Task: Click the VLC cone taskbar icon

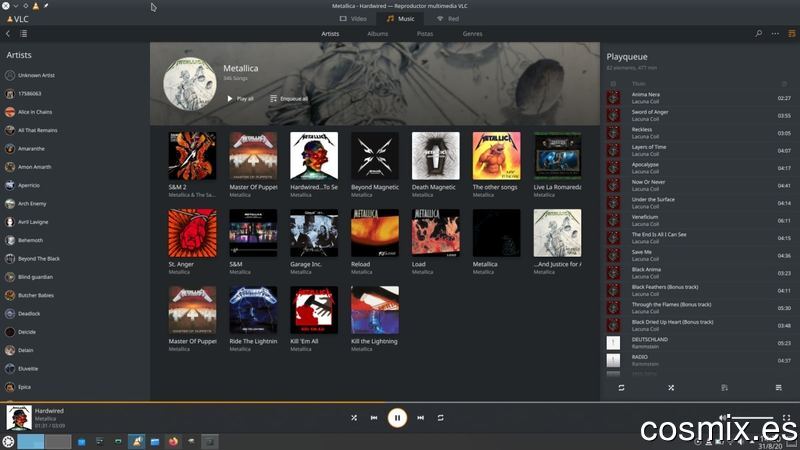Action: (137, 441)
